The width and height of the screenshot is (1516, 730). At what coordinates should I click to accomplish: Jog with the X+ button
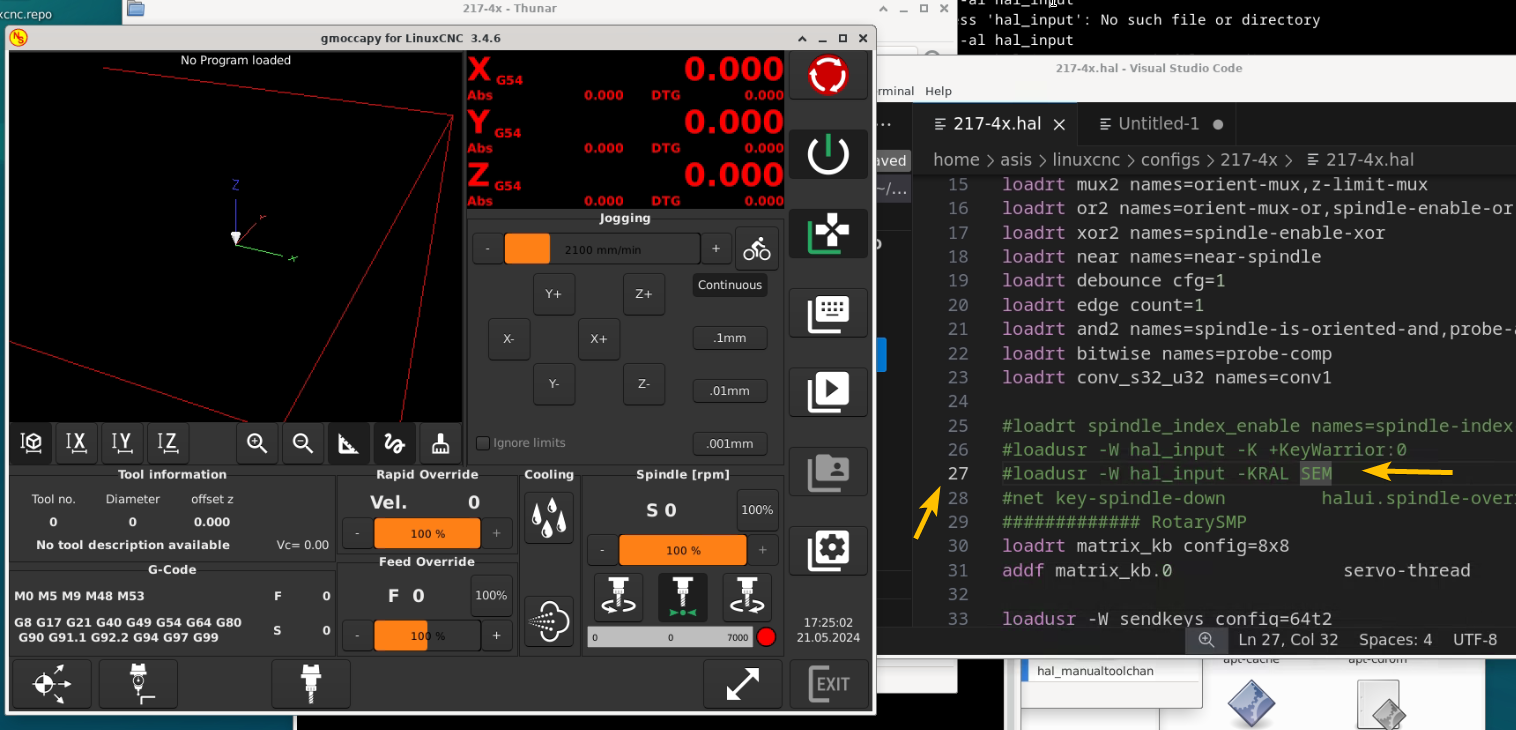pos(598,339)
